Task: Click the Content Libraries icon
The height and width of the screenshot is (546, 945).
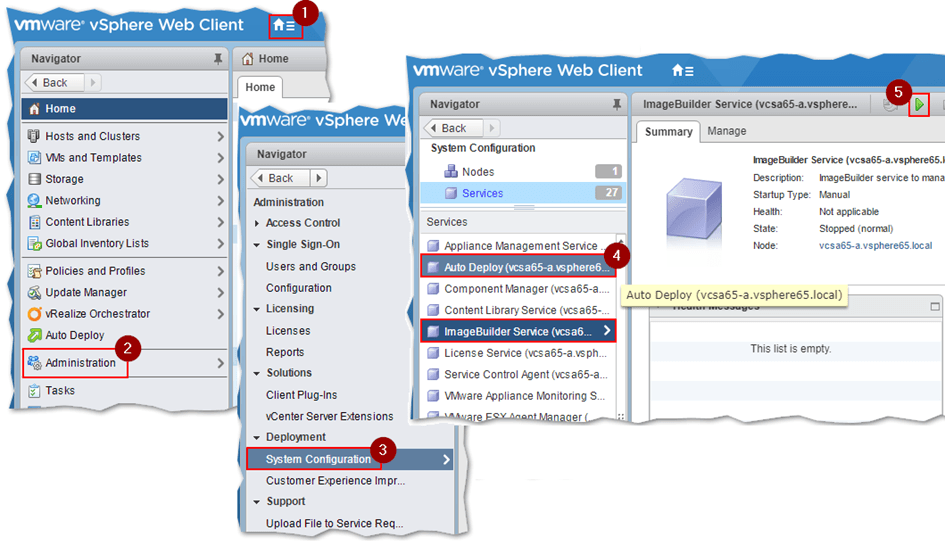Action: [x=34, y=222]
